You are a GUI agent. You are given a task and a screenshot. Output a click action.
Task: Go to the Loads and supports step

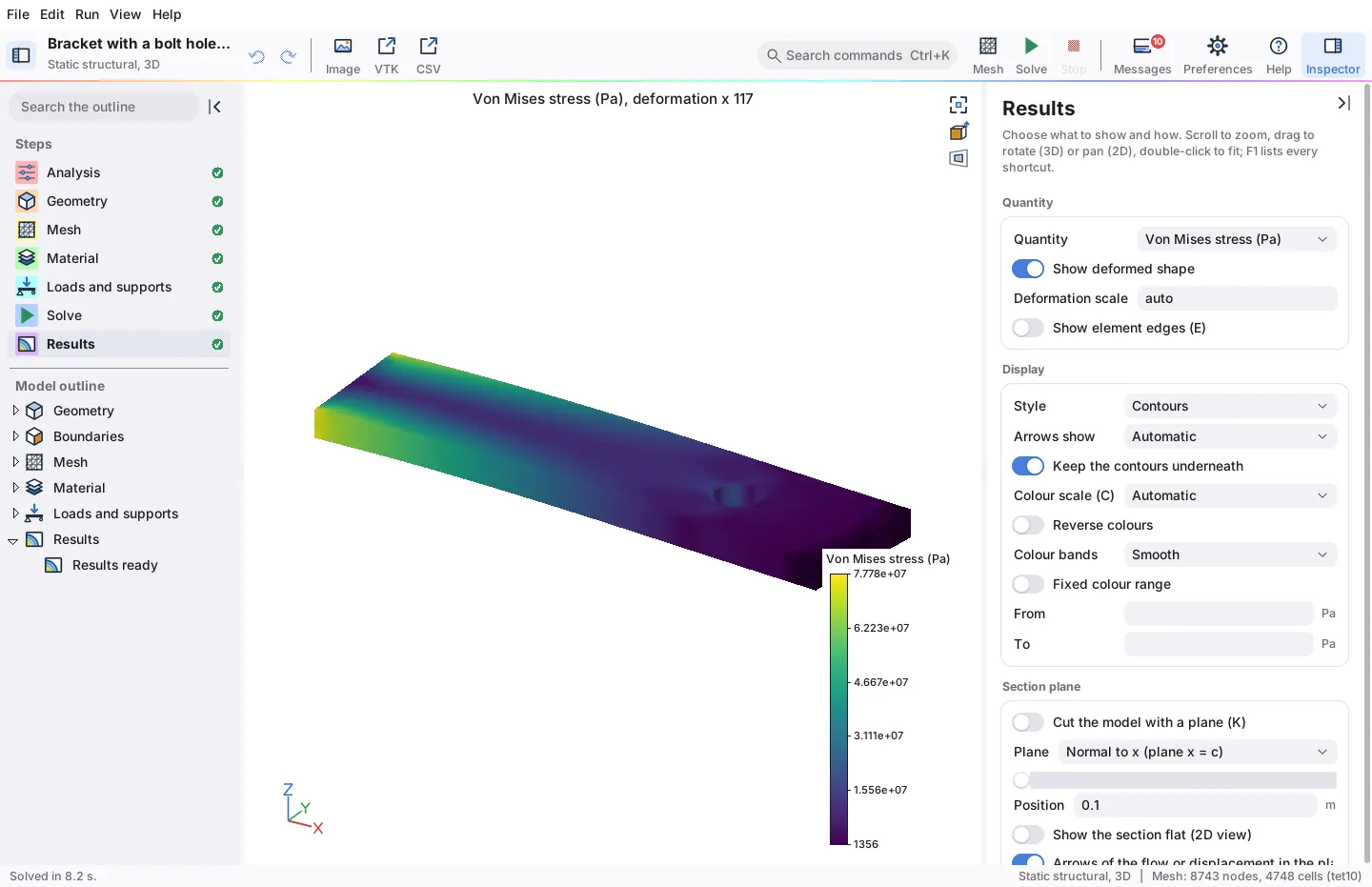click(x=119, y=287)
